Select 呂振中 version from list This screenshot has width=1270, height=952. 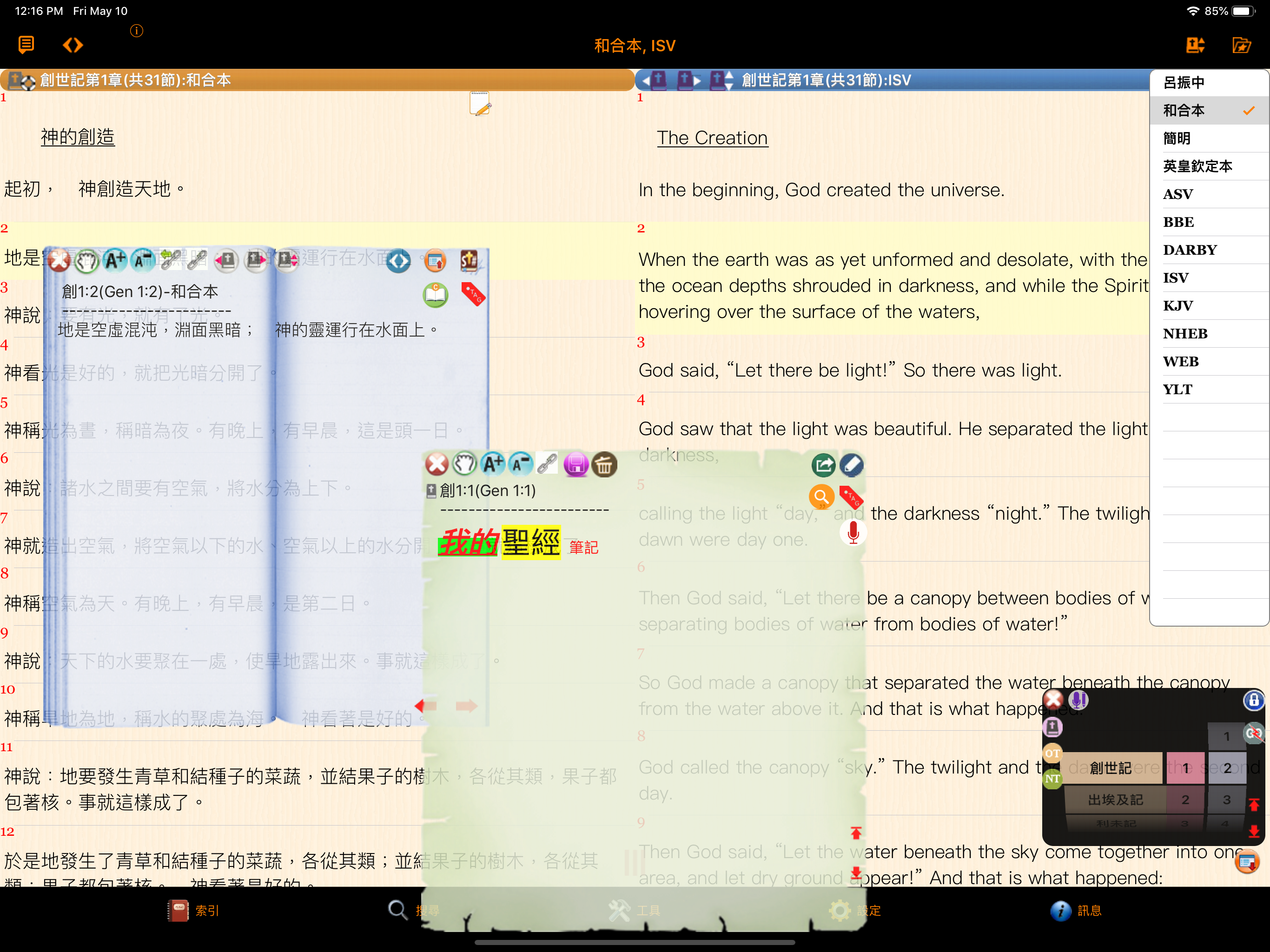click(x=1209, y=83)
